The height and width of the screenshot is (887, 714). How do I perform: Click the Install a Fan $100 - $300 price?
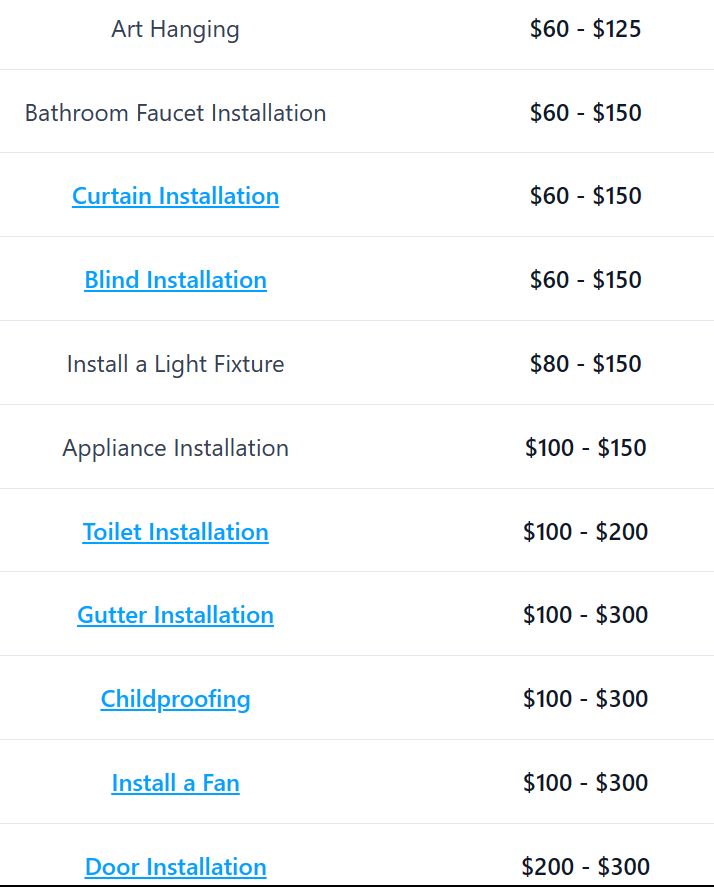[x=586, y=783]
